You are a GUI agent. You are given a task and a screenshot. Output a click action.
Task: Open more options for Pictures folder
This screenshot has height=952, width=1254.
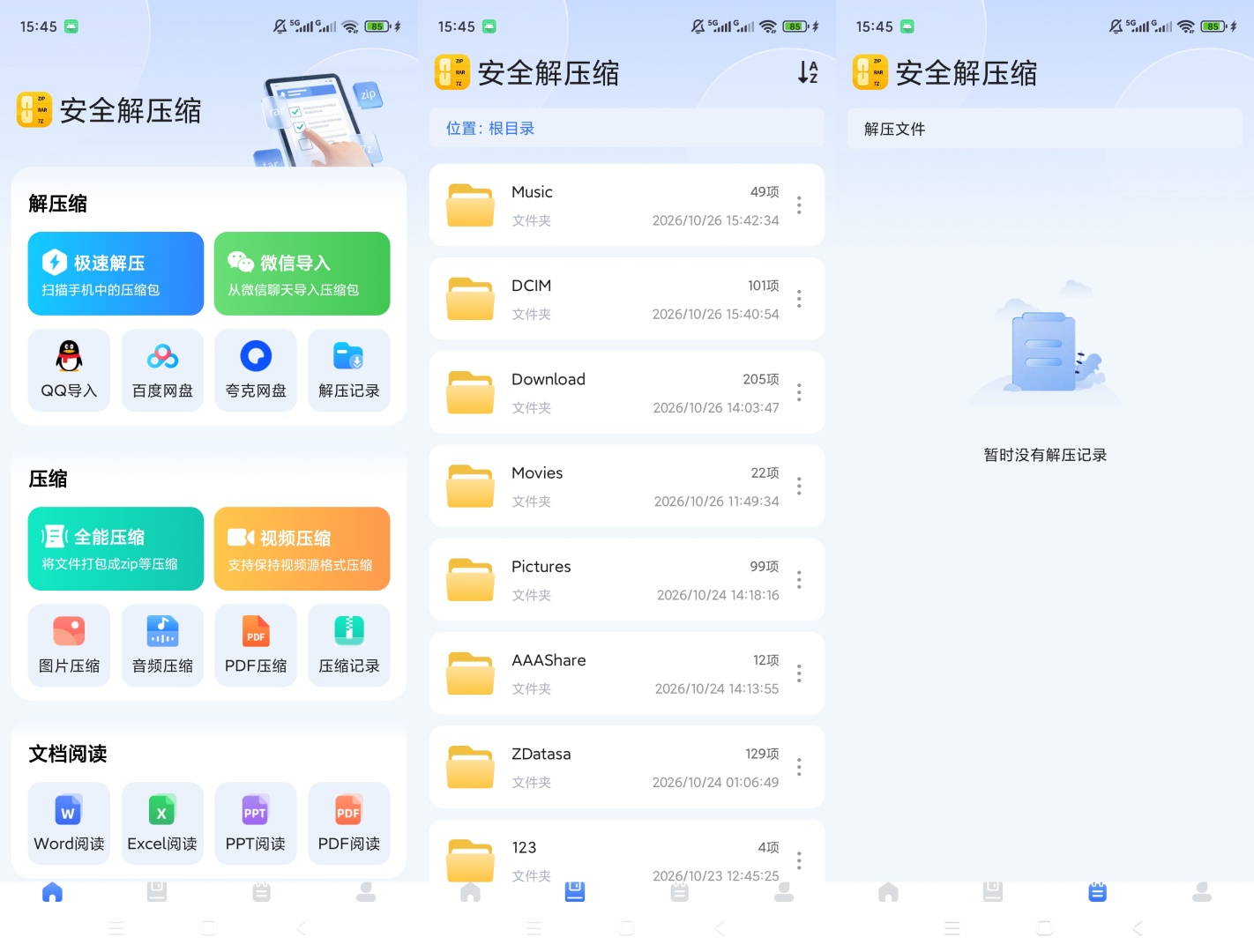799,580
